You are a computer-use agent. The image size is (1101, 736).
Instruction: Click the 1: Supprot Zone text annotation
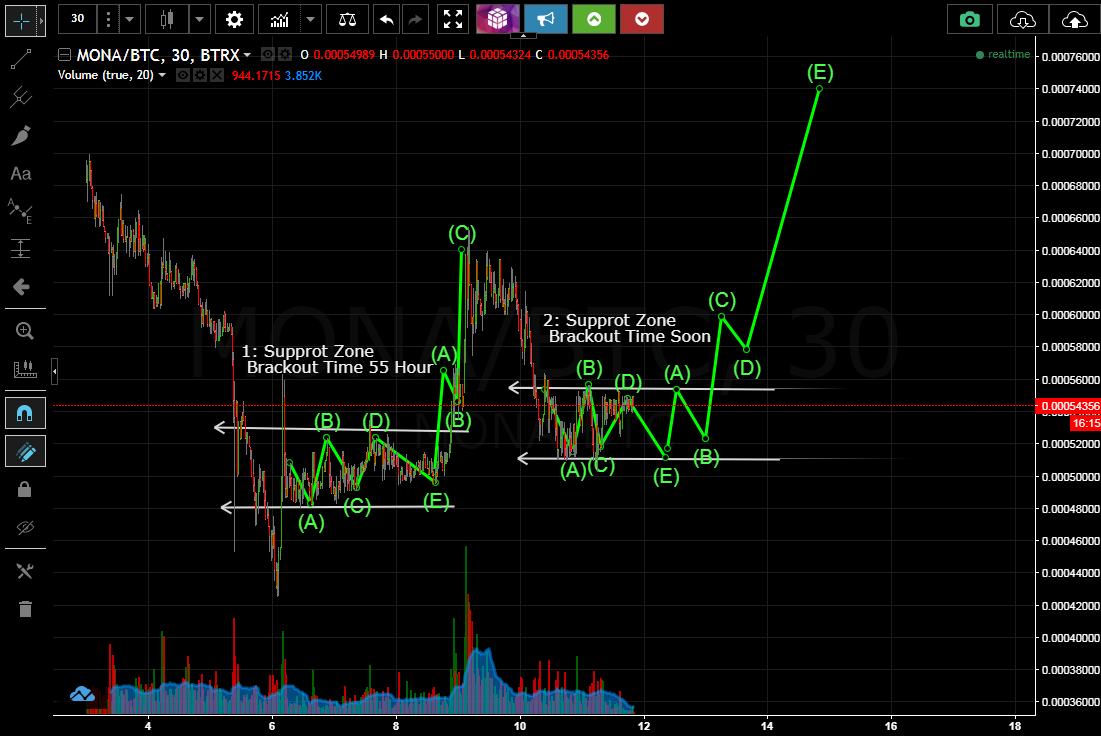339,360
